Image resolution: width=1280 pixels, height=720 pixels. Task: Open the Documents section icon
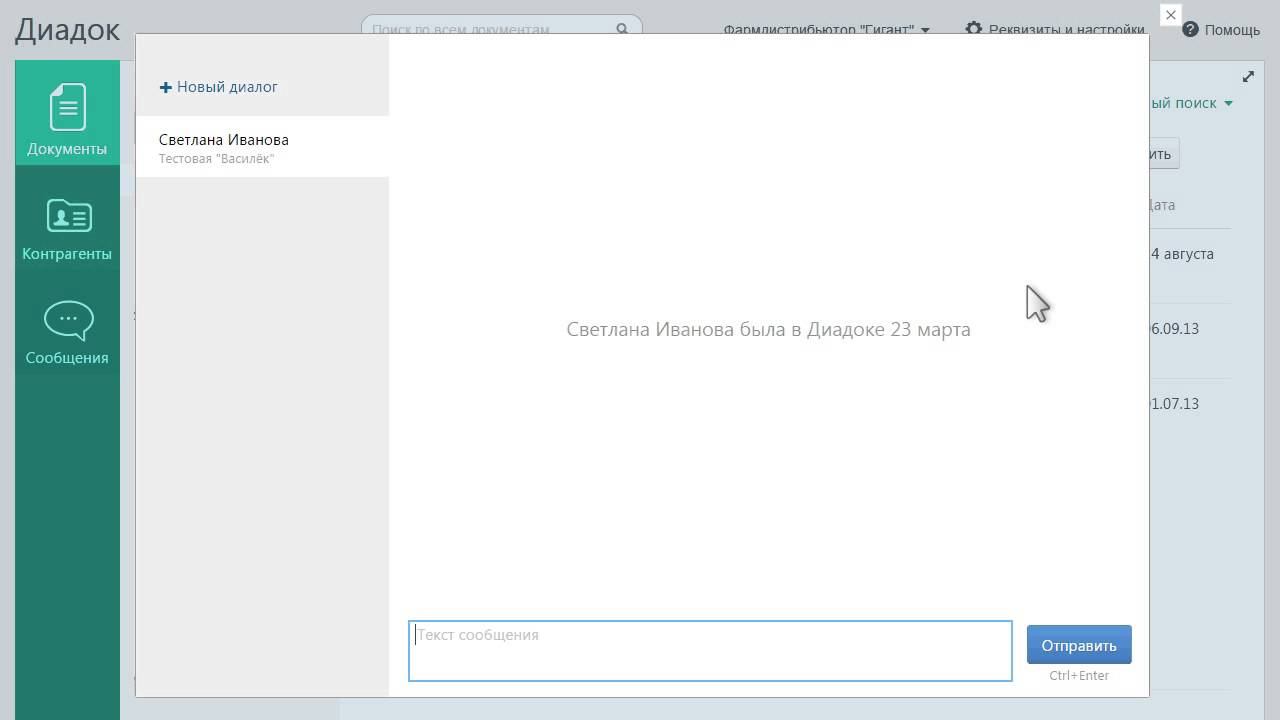[68, 107]
